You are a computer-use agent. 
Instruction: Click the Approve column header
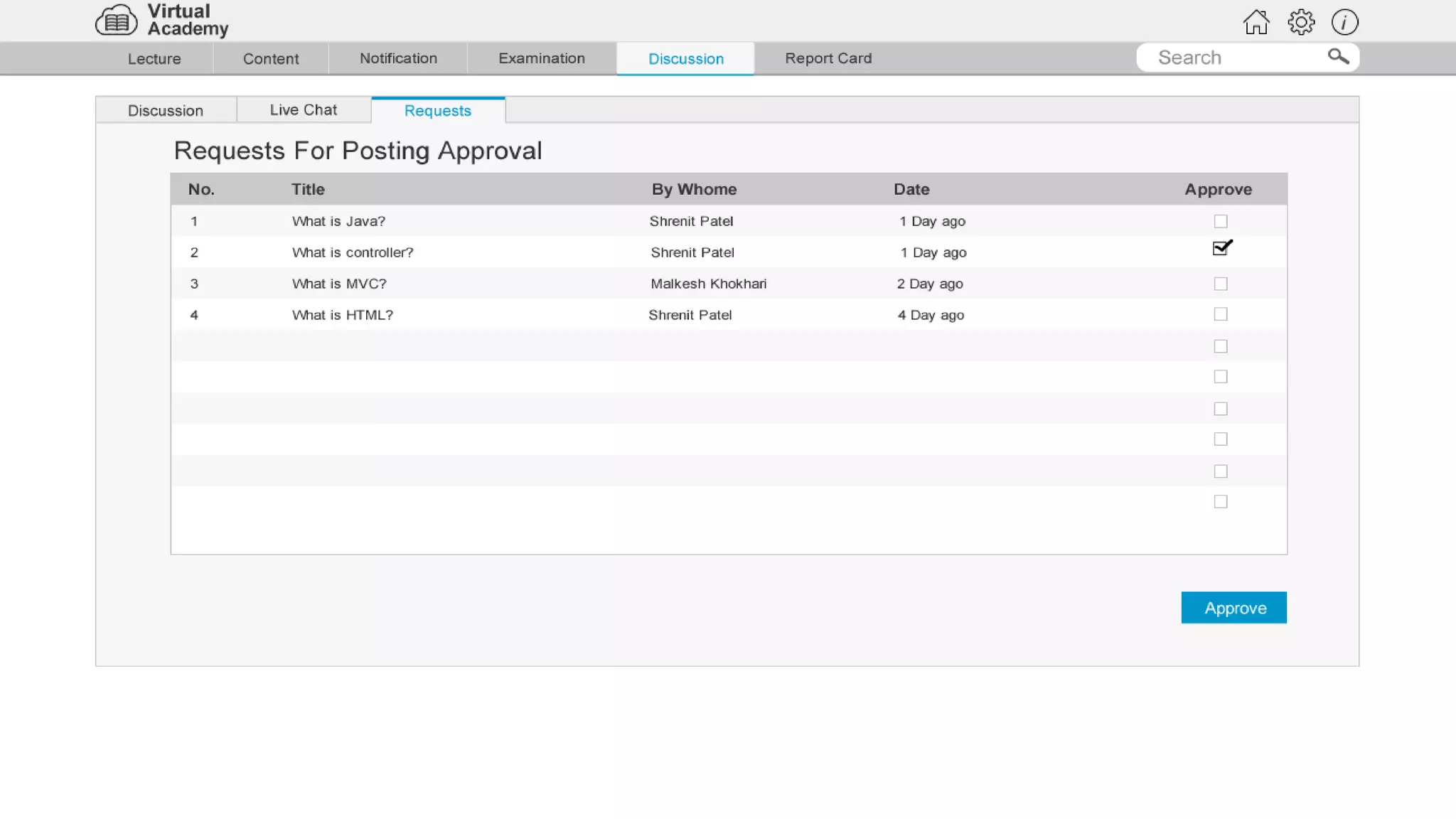click(x=1218, y=189)
